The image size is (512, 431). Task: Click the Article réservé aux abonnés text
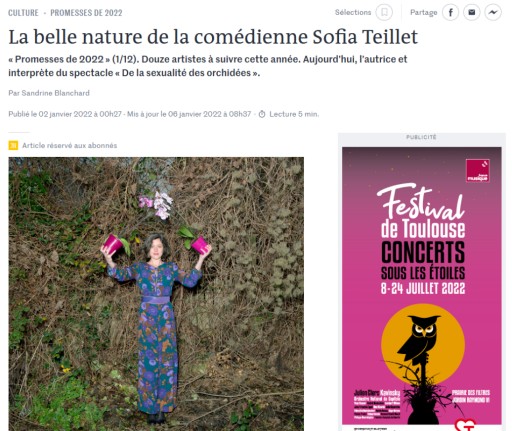tap(69, 145)
